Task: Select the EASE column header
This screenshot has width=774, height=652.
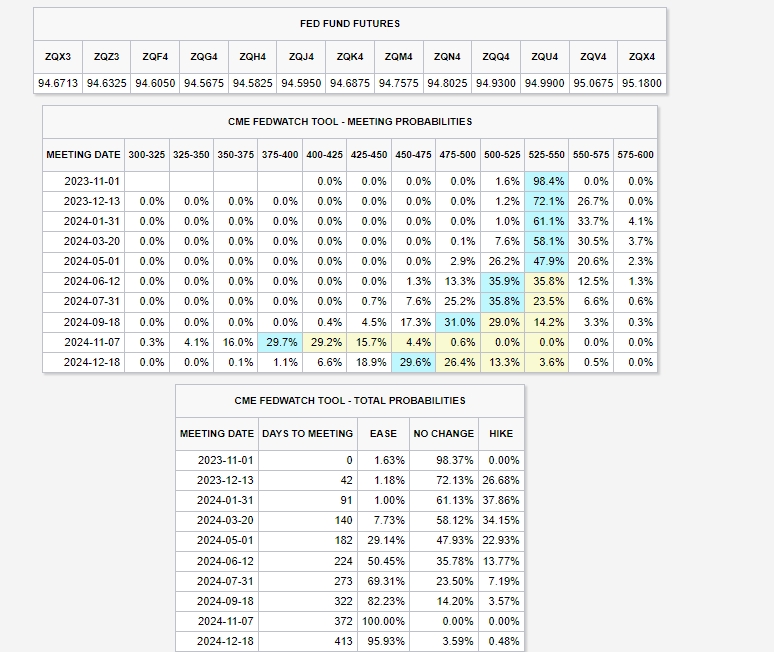Action: click(x=383, y=434)
